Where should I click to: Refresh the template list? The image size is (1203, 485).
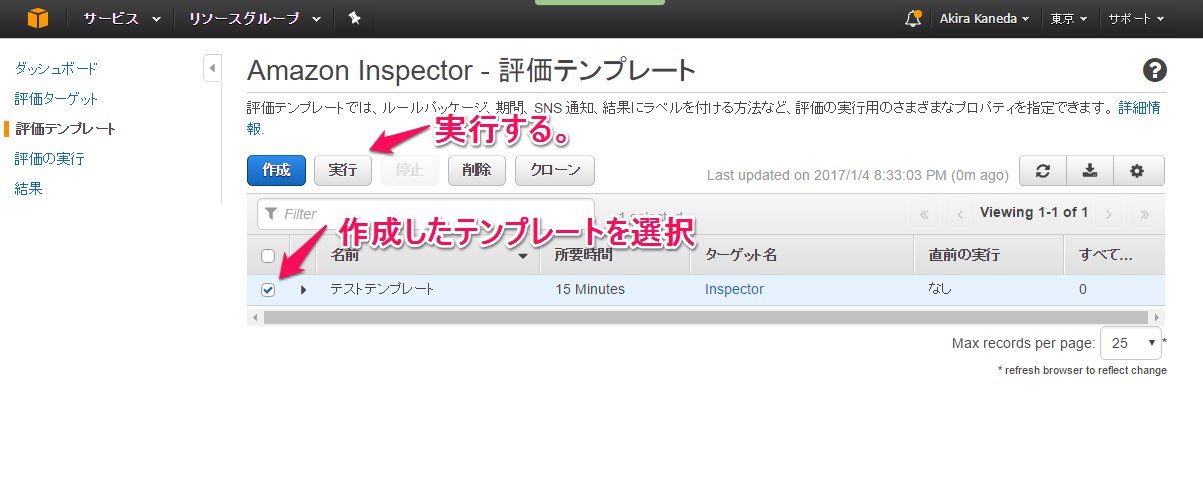click(x=1043, y=171)
